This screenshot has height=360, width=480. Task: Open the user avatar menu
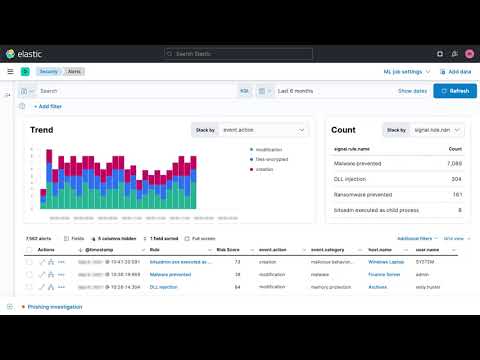click(469, 54)
